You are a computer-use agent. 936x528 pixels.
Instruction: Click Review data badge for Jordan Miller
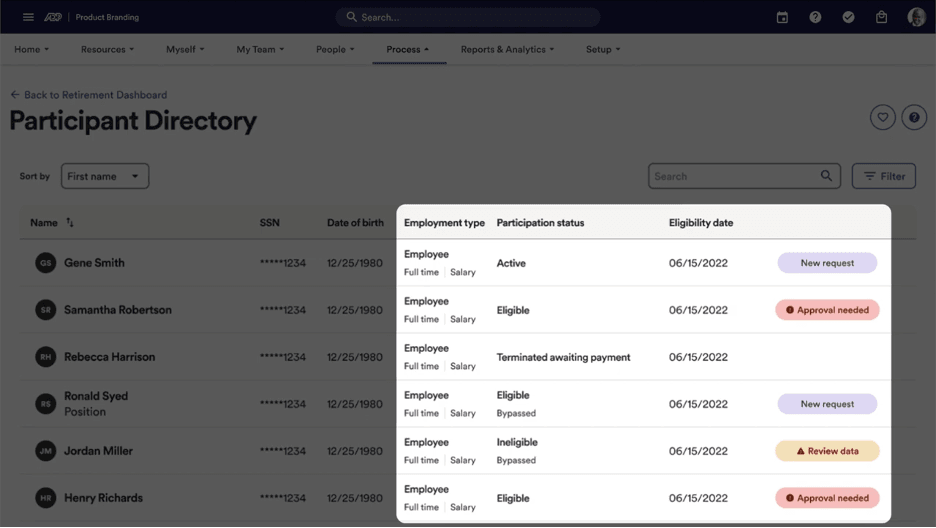tap(827, 451)
